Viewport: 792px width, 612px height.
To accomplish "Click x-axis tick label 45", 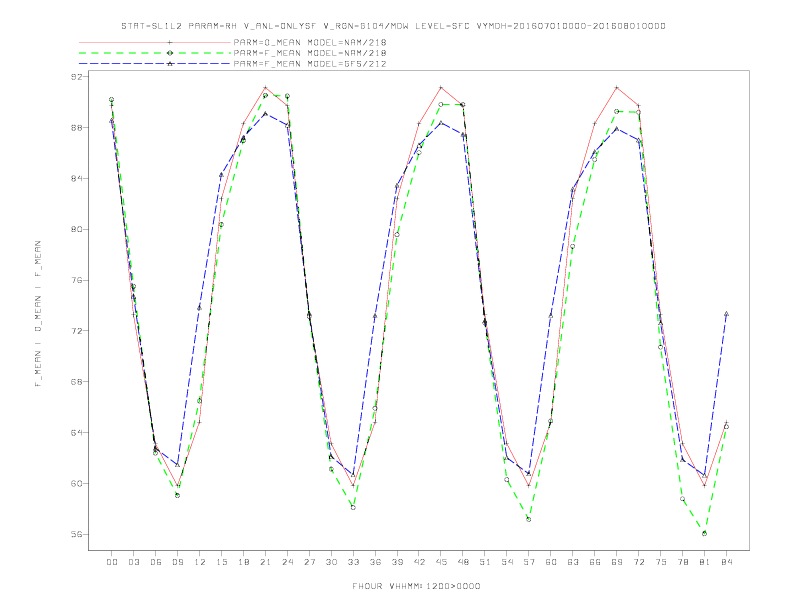I will 441,562.
